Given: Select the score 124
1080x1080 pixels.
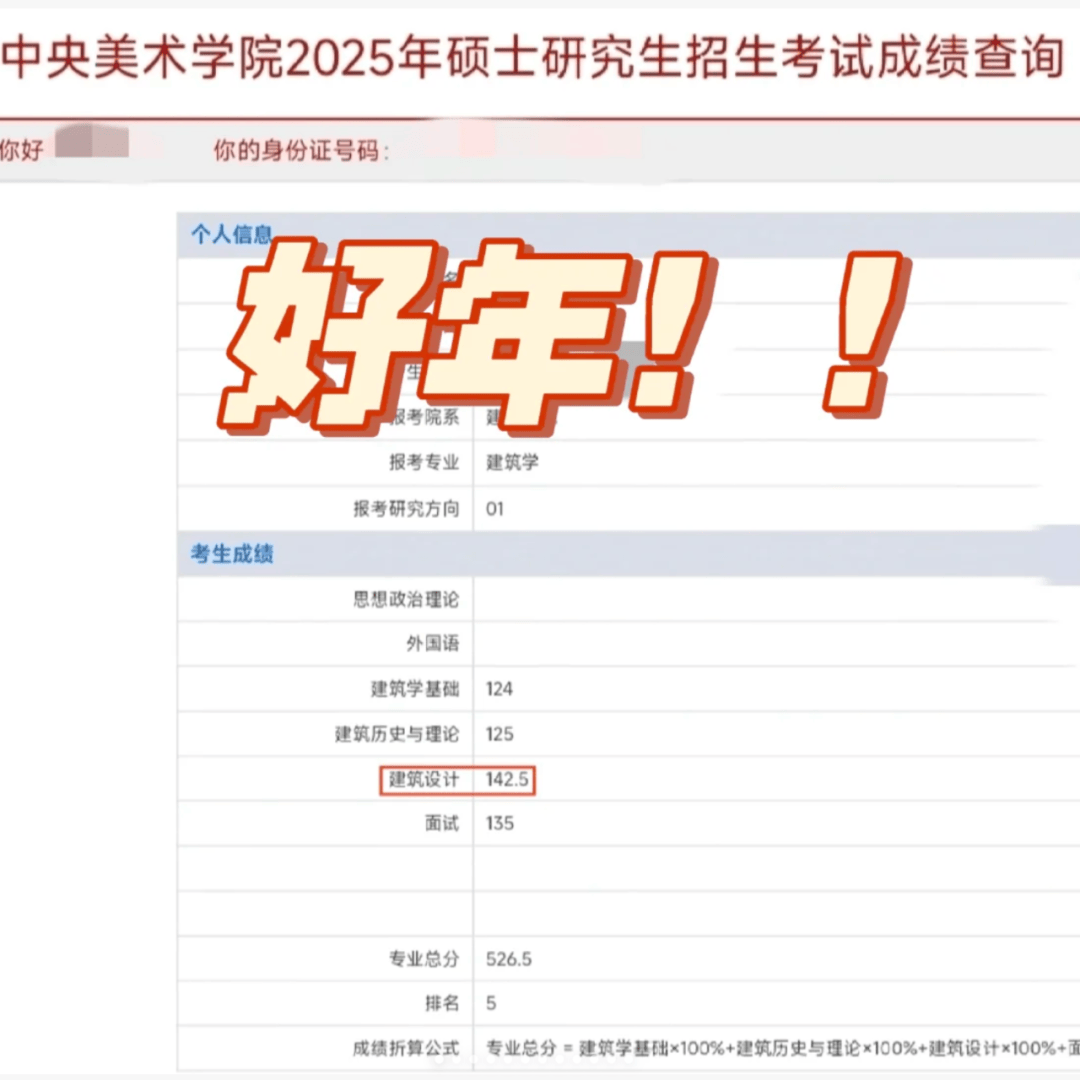Looking at the screenshot, I should click(499, 689).
